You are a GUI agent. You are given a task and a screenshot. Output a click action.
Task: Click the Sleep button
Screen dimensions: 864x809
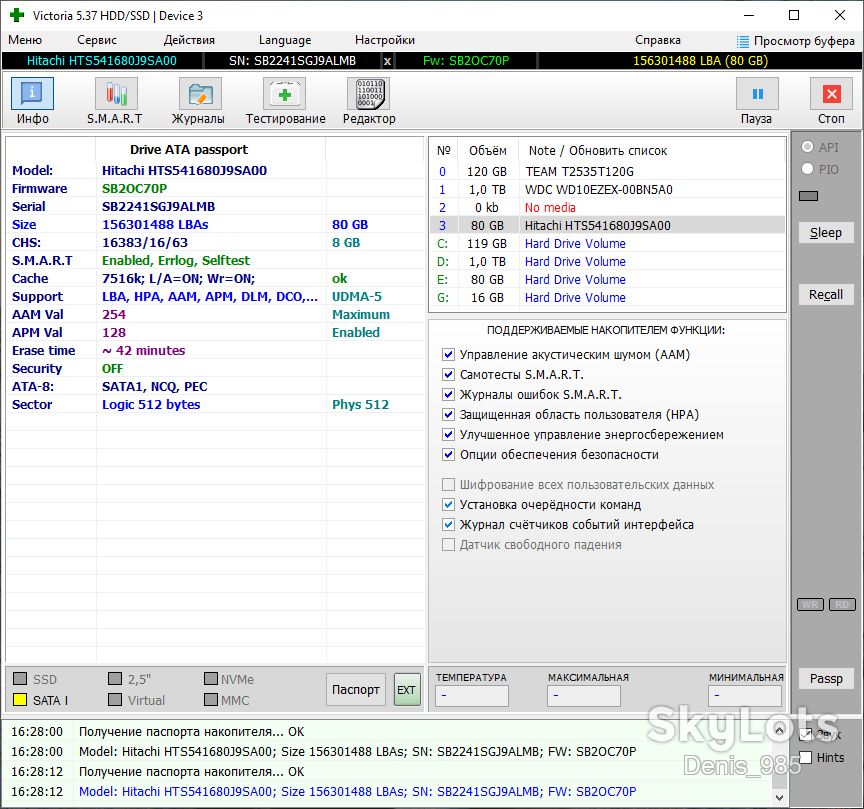click(826, 233)
